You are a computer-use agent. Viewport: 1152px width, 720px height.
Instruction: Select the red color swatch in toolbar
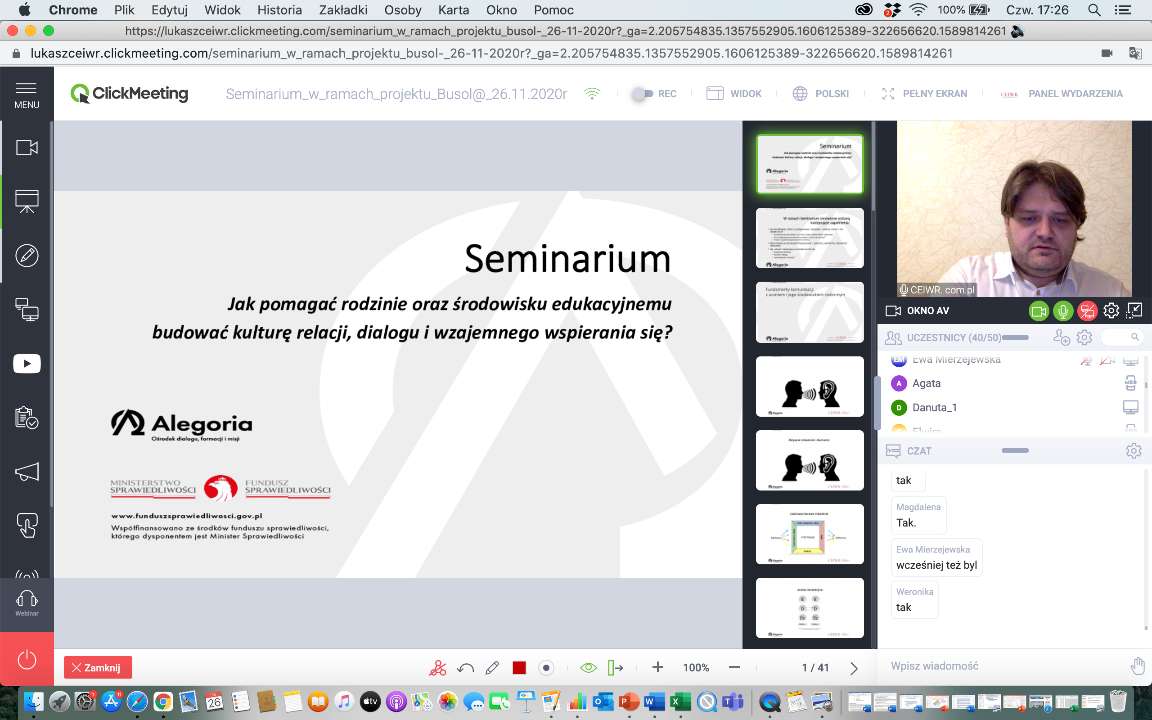click(519, 668)
